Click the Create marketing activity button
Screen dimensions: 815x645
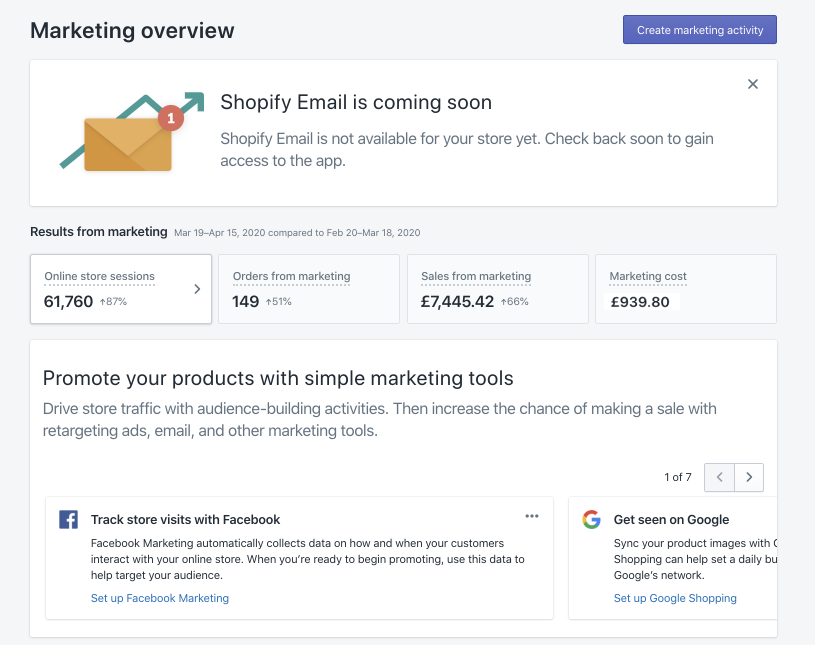pos(700,30)
